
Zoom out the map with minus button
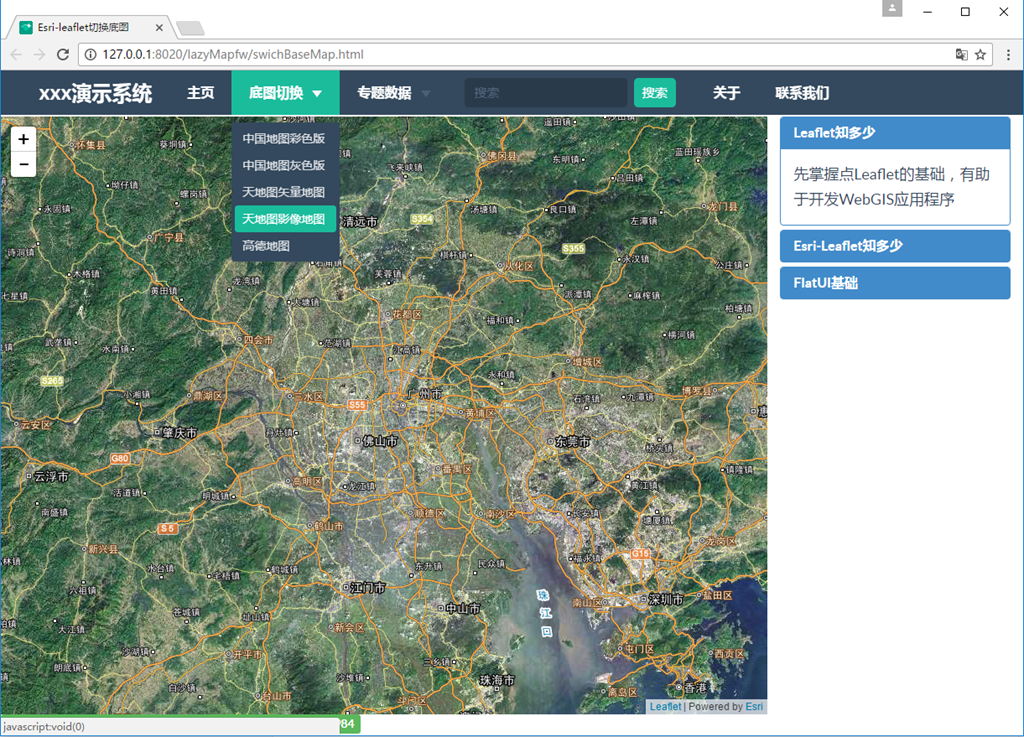tap(24, 165)
